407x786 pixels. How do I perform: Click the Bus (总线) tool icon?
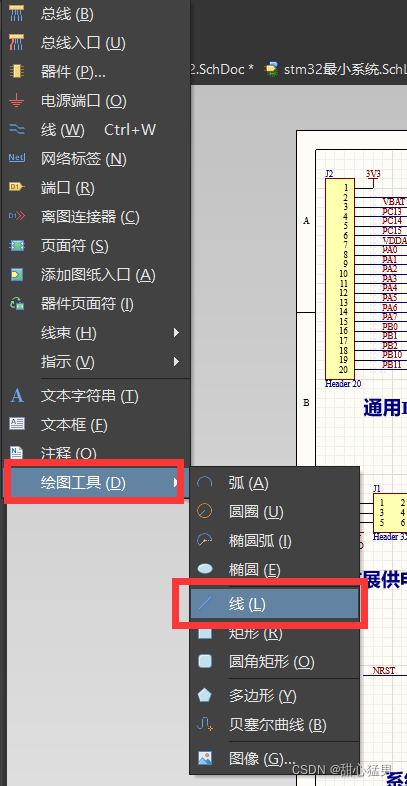click(17, 14)
